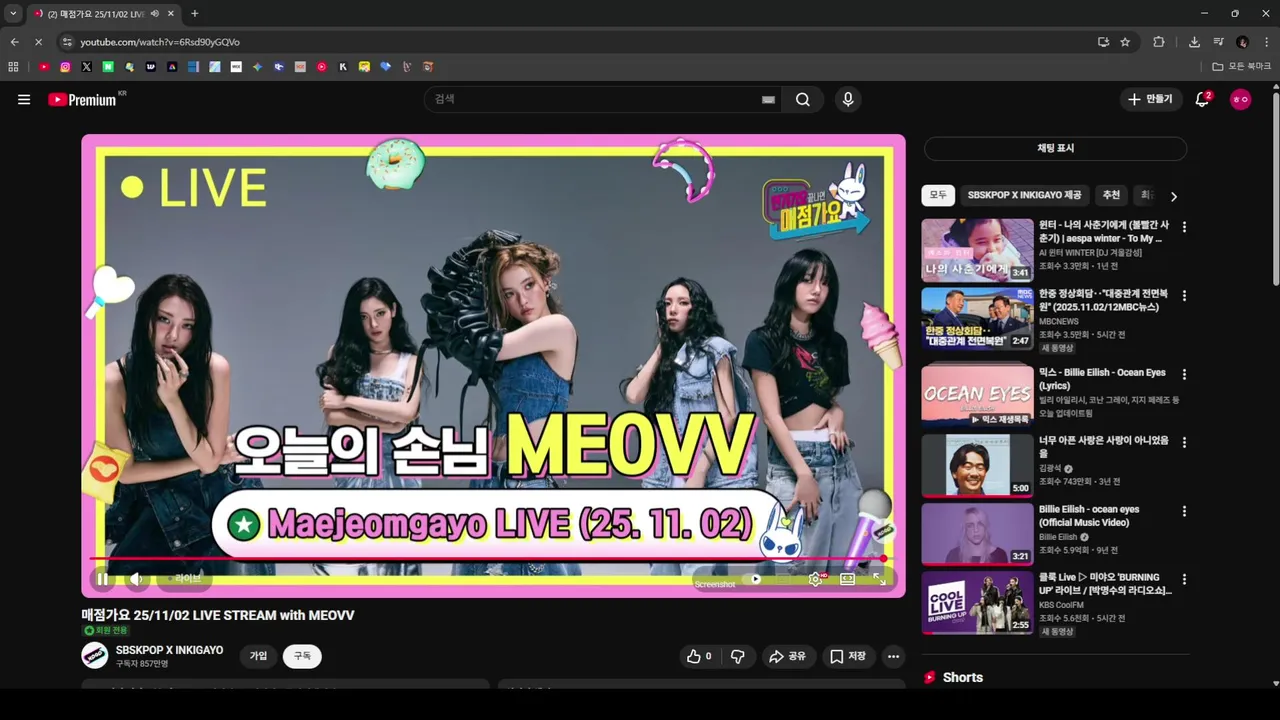The height and width of the screenshot is (720, 1280).
Task: Open media control icon in Chrome toolbar
Action: coord(1218,42)
